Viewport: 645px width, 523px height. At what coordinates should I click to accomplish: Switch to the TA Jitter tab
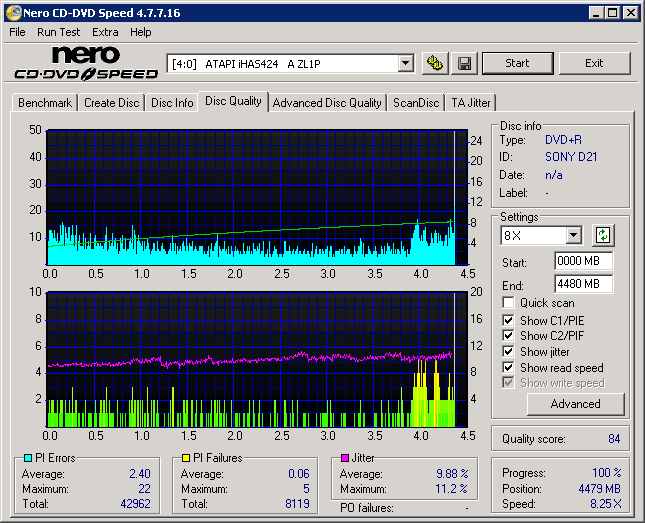470,103
